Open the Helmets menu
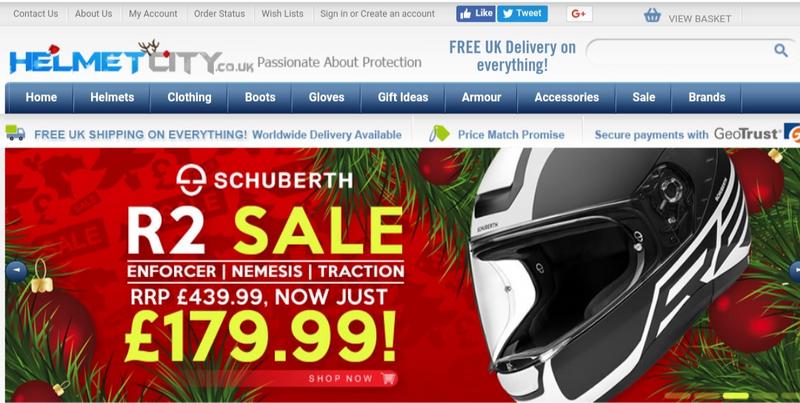 (112, 97)
